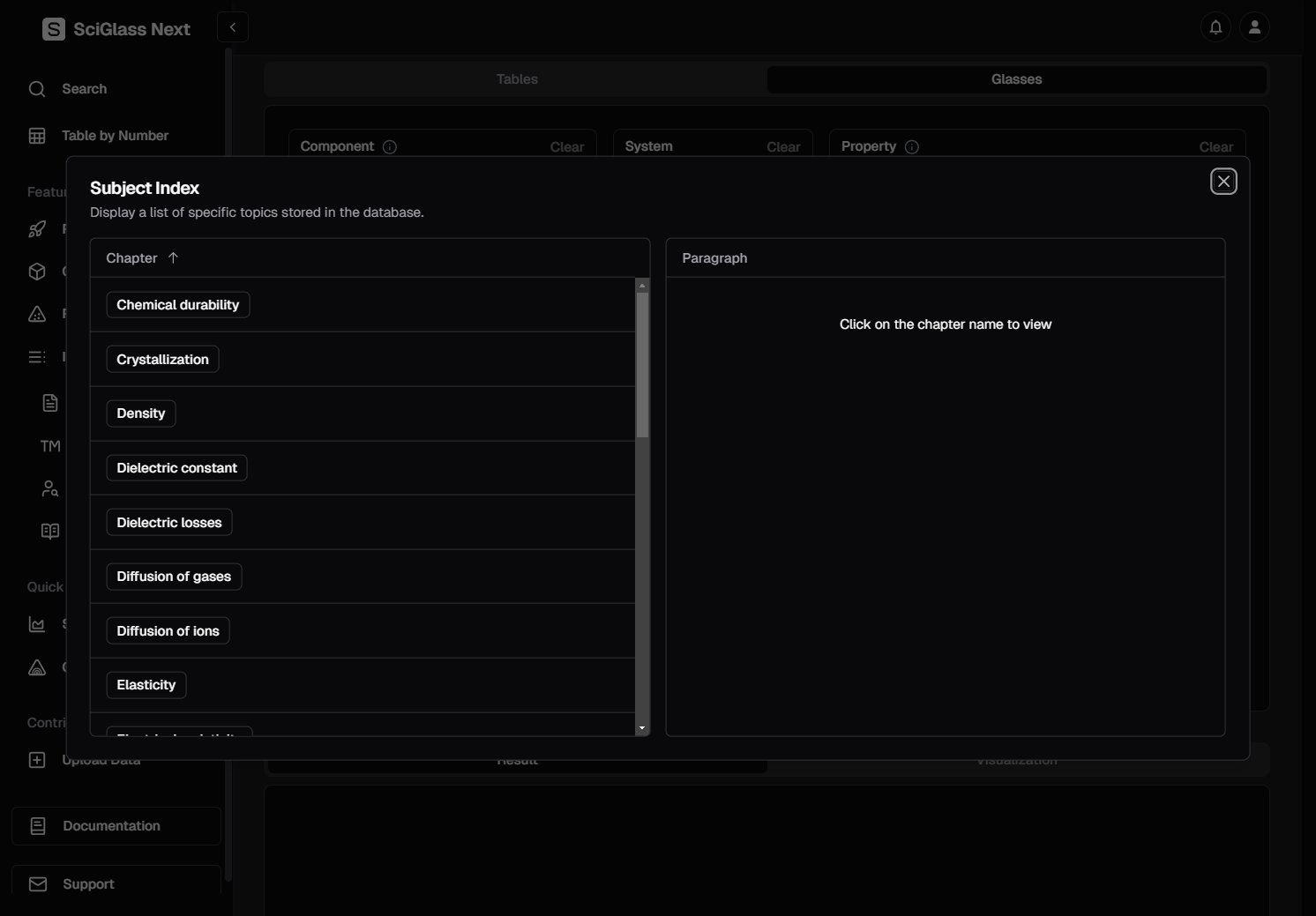This screenshot has height=916, width=1316.
Task: Open the Documentation link
Action: point(111,826)
